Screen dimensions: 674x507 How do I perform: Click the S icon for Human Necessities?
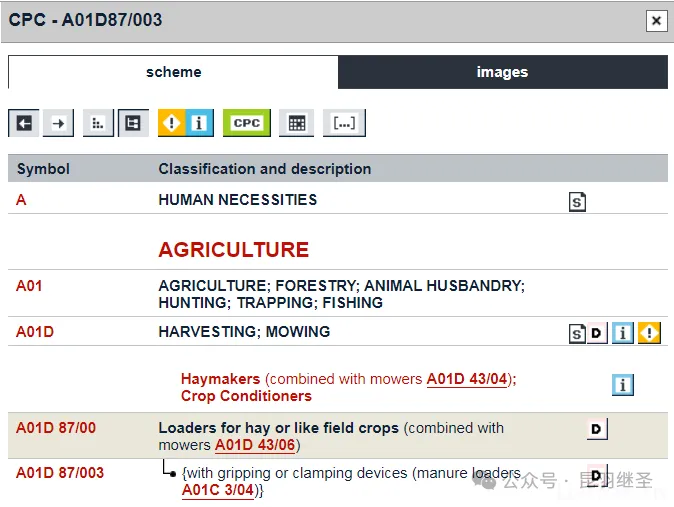tap(577, 201)
